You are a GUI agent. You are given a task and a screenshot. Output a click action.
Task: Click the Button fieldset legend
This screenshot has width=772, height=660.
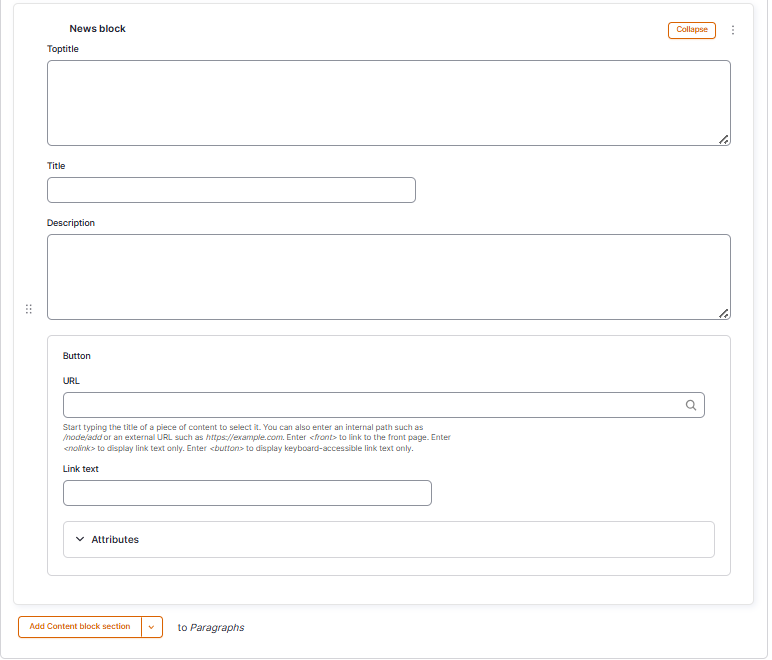pyautogui.click(x=77, y=356)
